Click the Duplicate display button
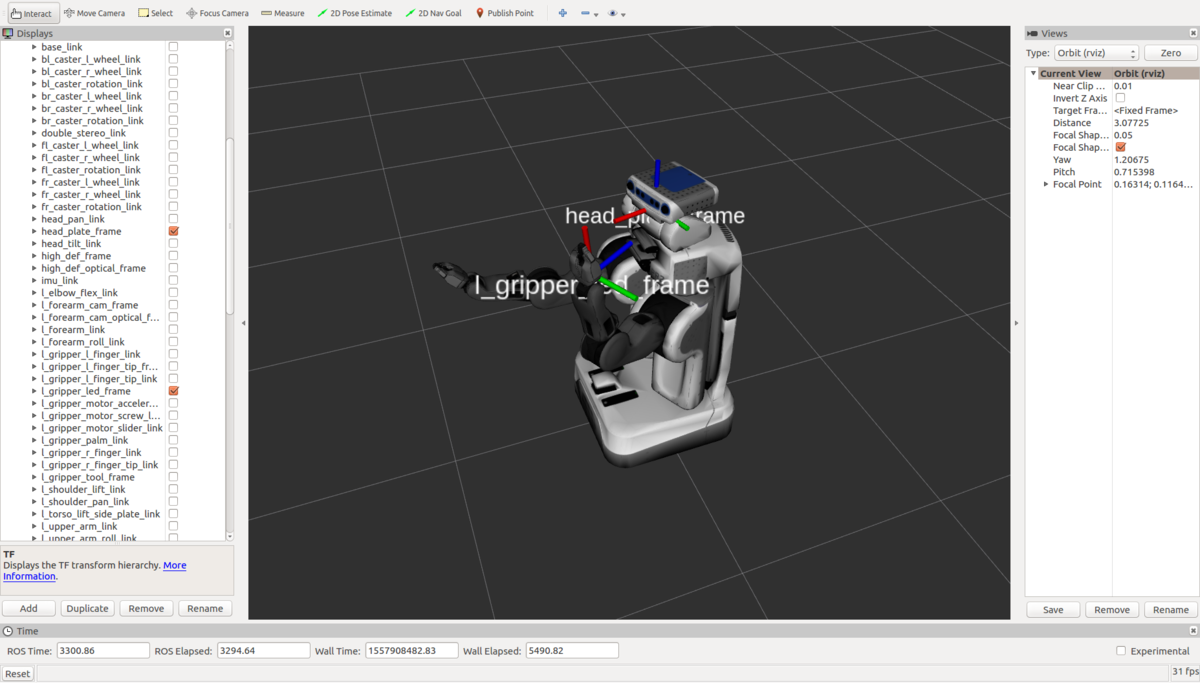The height and width of the screenshot is (683, 1200). coord(88,608)
